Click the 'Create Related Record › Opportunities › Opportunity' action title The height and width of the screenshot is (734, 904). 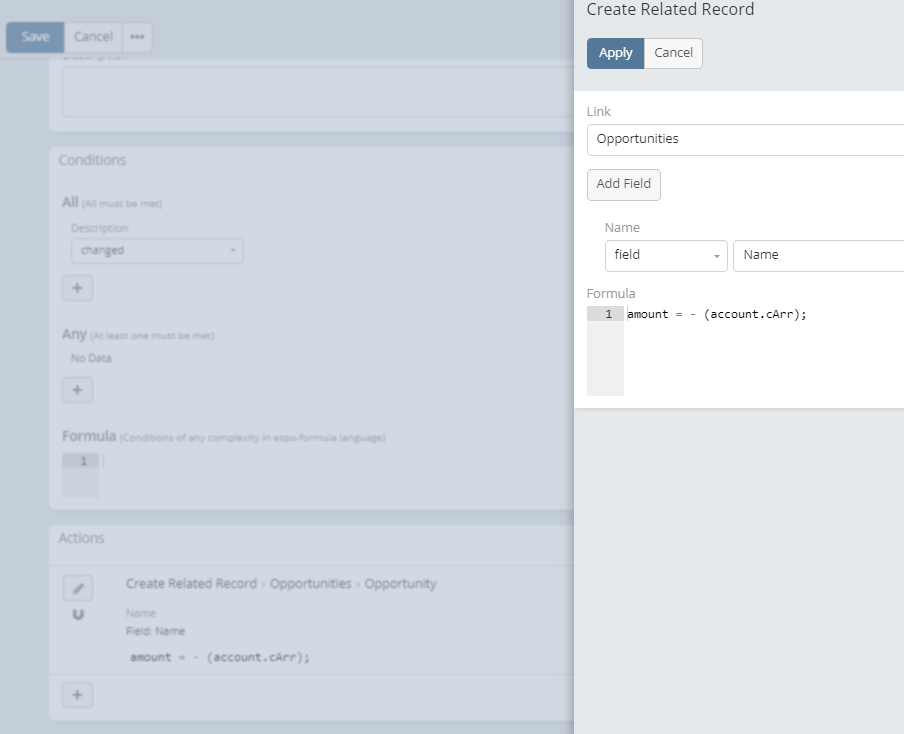click(281, 583)
